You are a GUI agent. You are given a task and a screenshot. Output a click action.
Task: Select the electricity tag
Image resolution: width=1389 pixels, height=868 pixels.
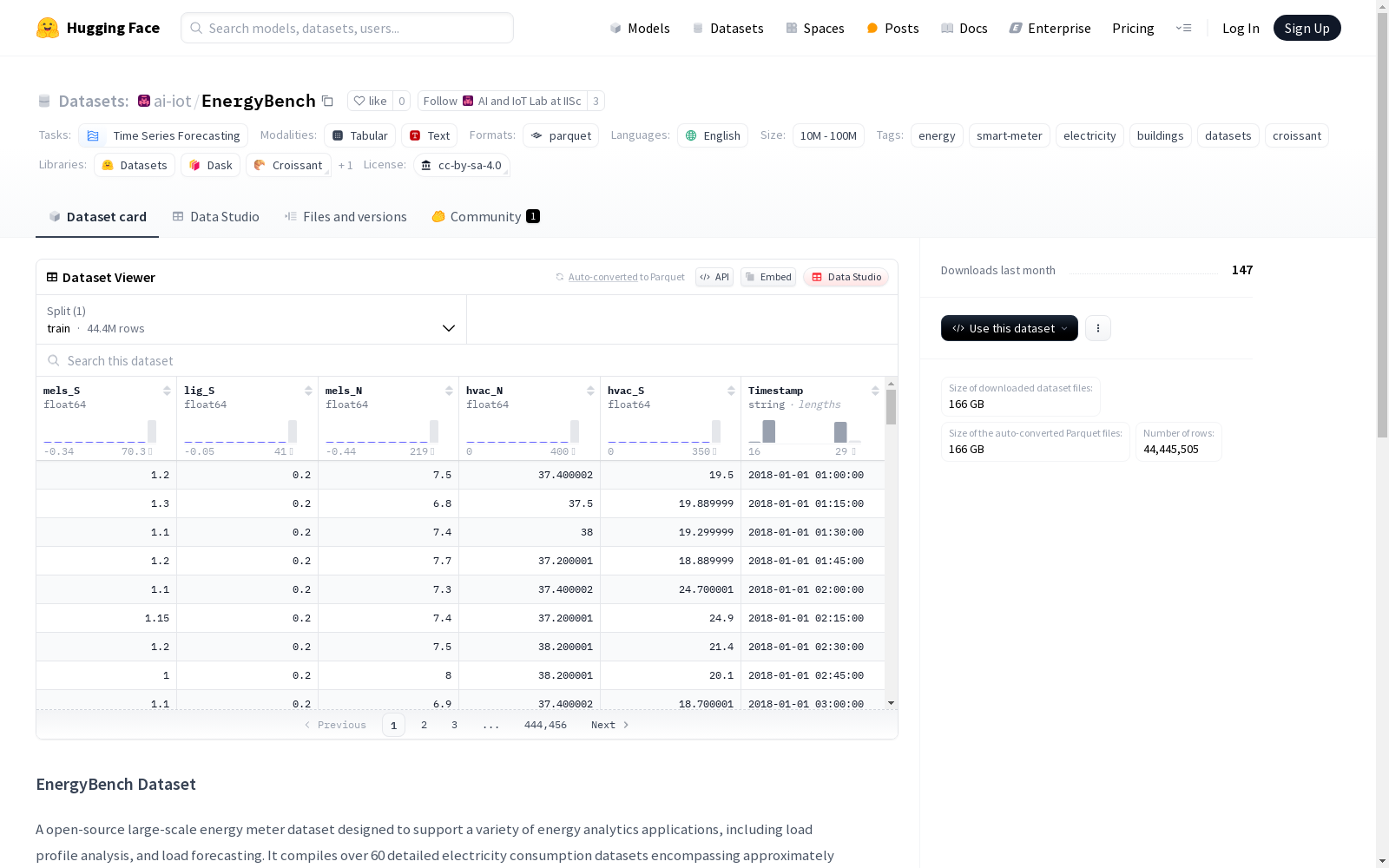click(1089, 135)
